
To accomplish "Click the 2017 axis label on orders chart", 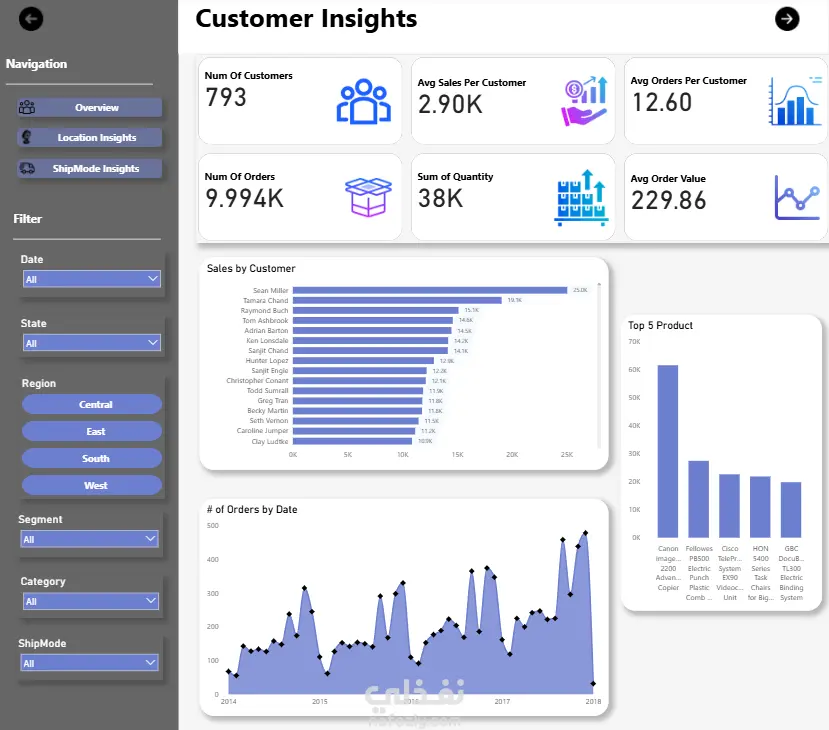I will click(x=502, y=701).
